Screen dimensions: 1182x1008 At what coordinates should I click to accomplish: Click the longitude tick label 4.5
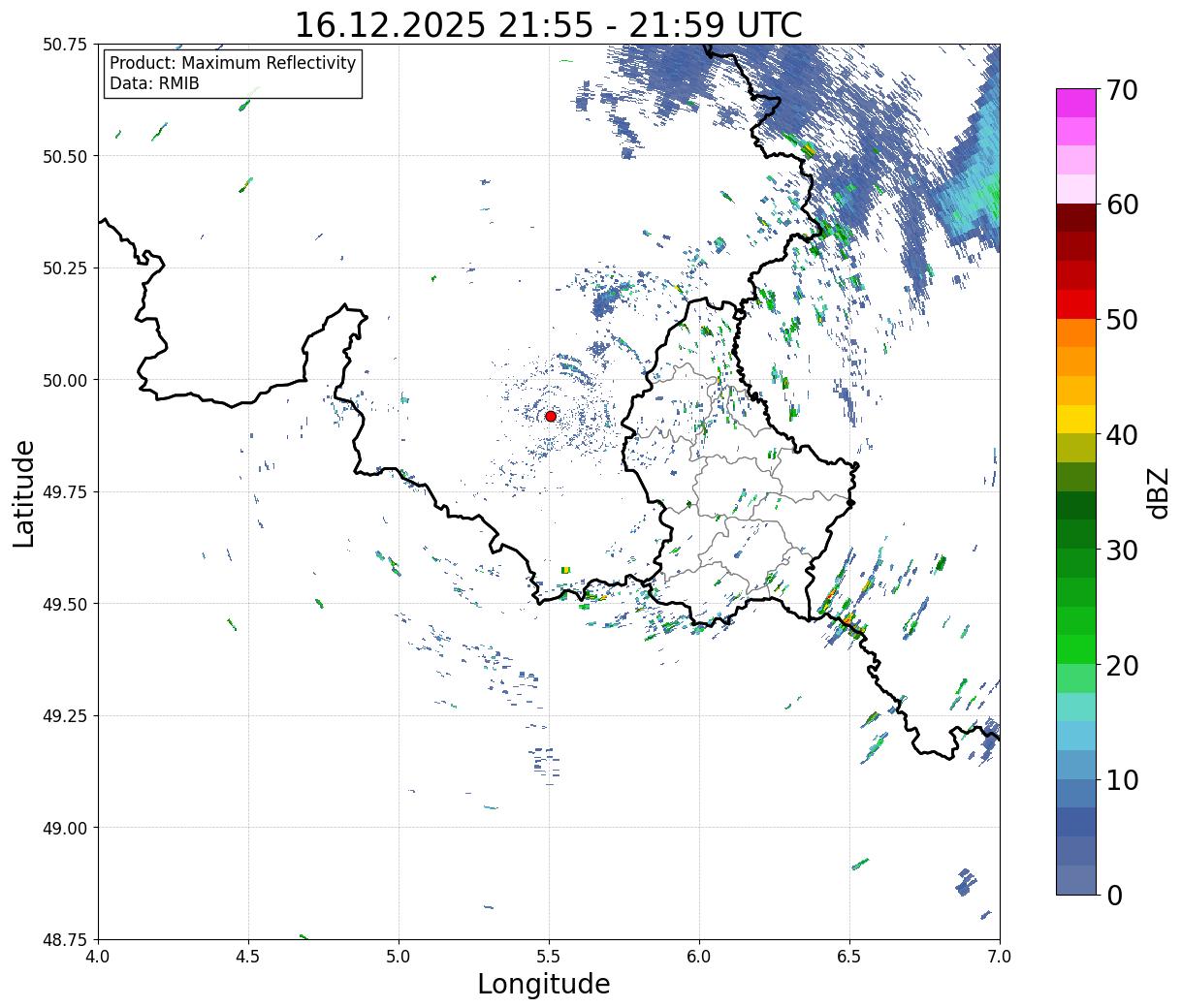248,957
